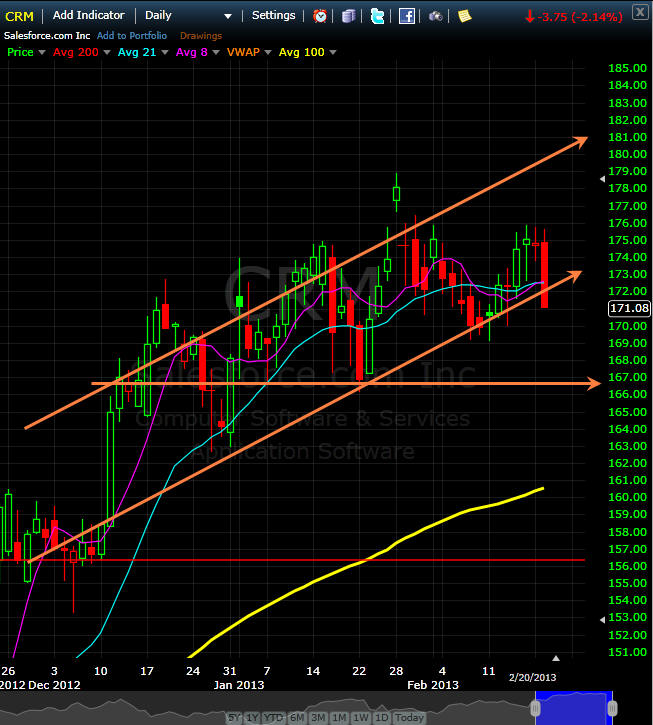Click the VWAP indicator label
The image size is (653, 725).
[243, 52]
